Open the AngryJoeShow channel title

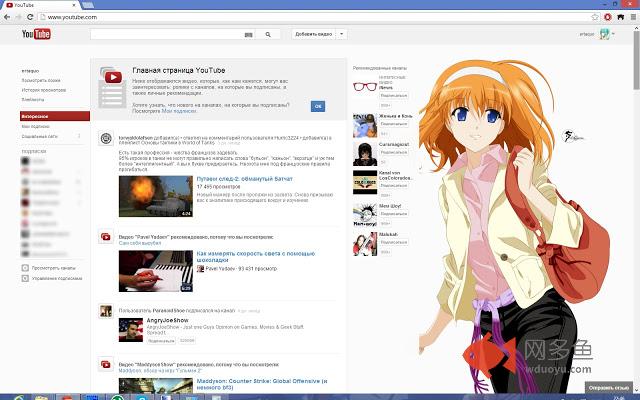click(x=167, y=320)
